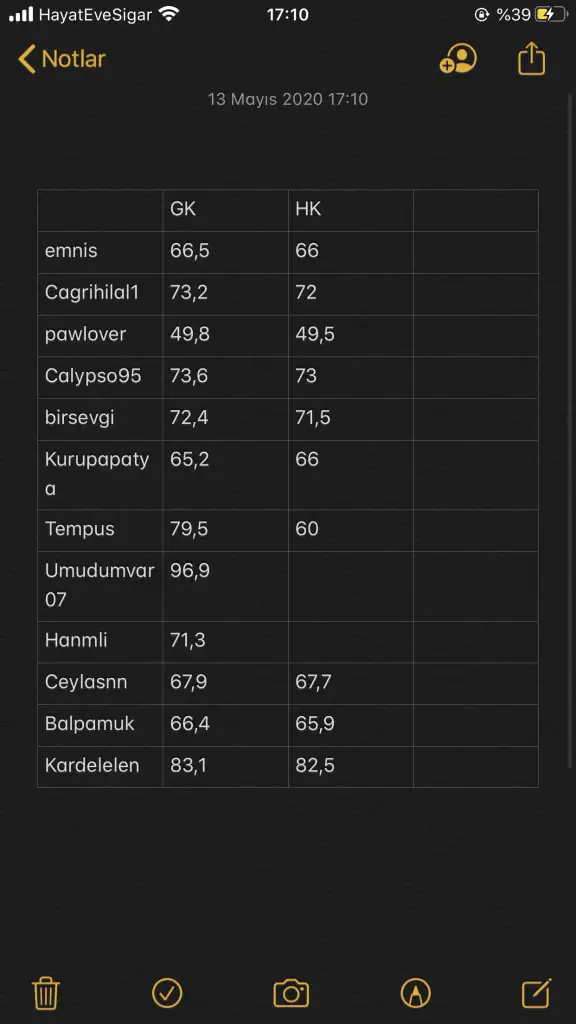Tap the battery indicator in status bar
The image size is (576, 1024).
pyautogui.click(x=551, y=14)
